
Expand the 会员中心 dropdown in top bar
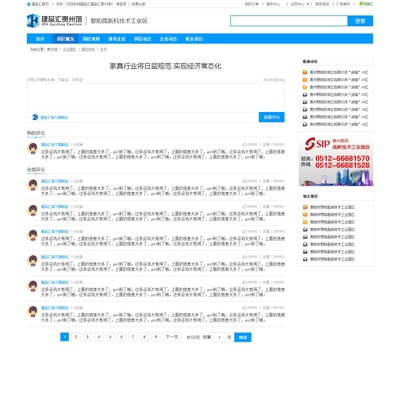coord(299,4)
